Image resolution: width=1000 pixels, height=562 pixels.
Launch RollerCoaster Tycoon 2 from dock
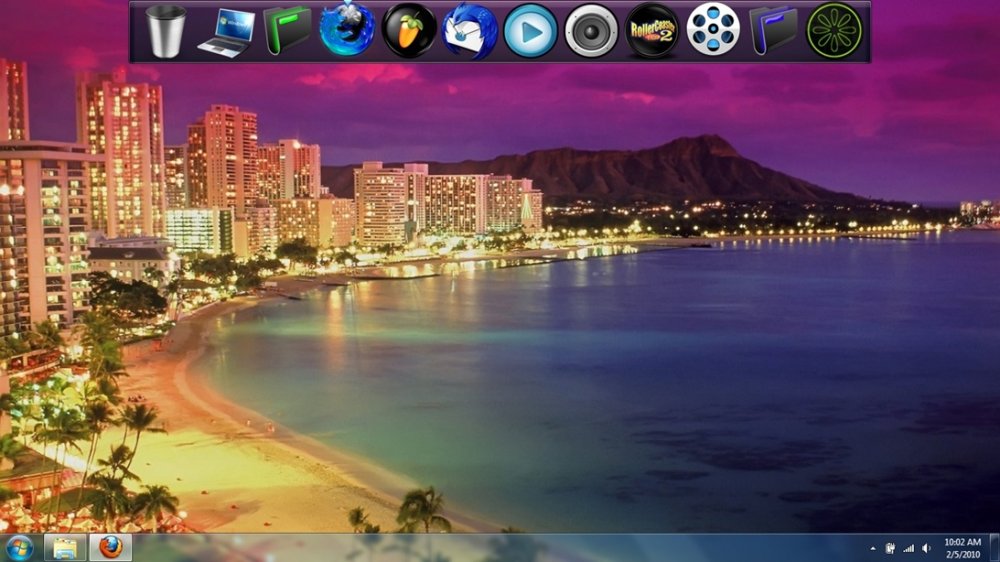coord(652,31)
